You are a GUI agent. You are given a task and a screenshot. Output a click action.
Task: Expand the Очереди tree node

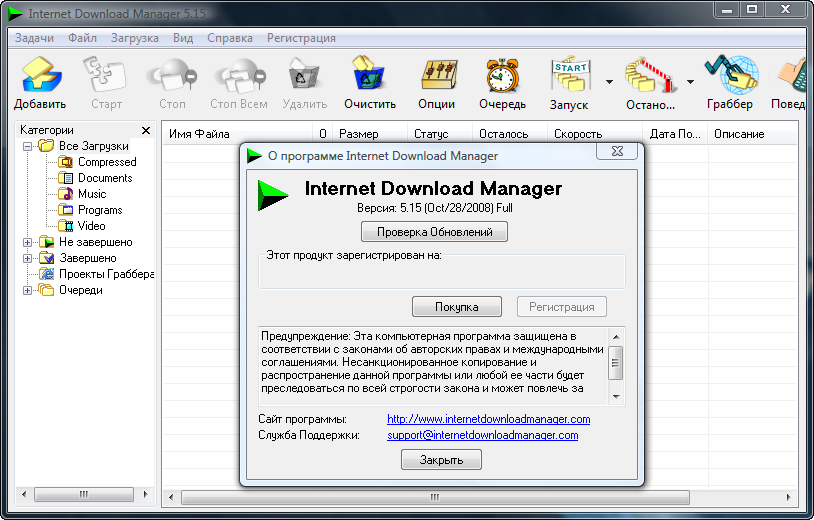click(x=27, y=291)
